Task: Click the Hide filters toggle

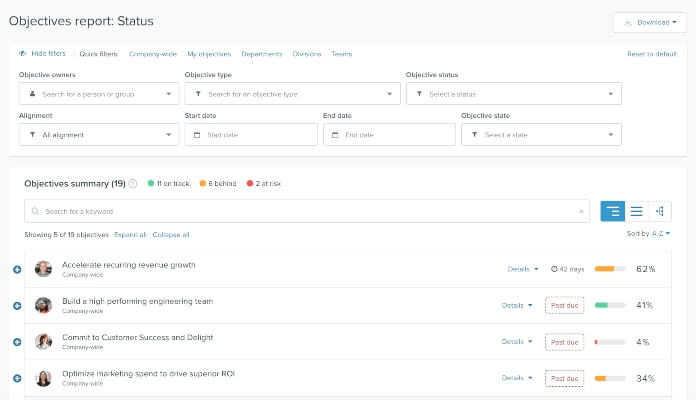Action: (44, 54)
